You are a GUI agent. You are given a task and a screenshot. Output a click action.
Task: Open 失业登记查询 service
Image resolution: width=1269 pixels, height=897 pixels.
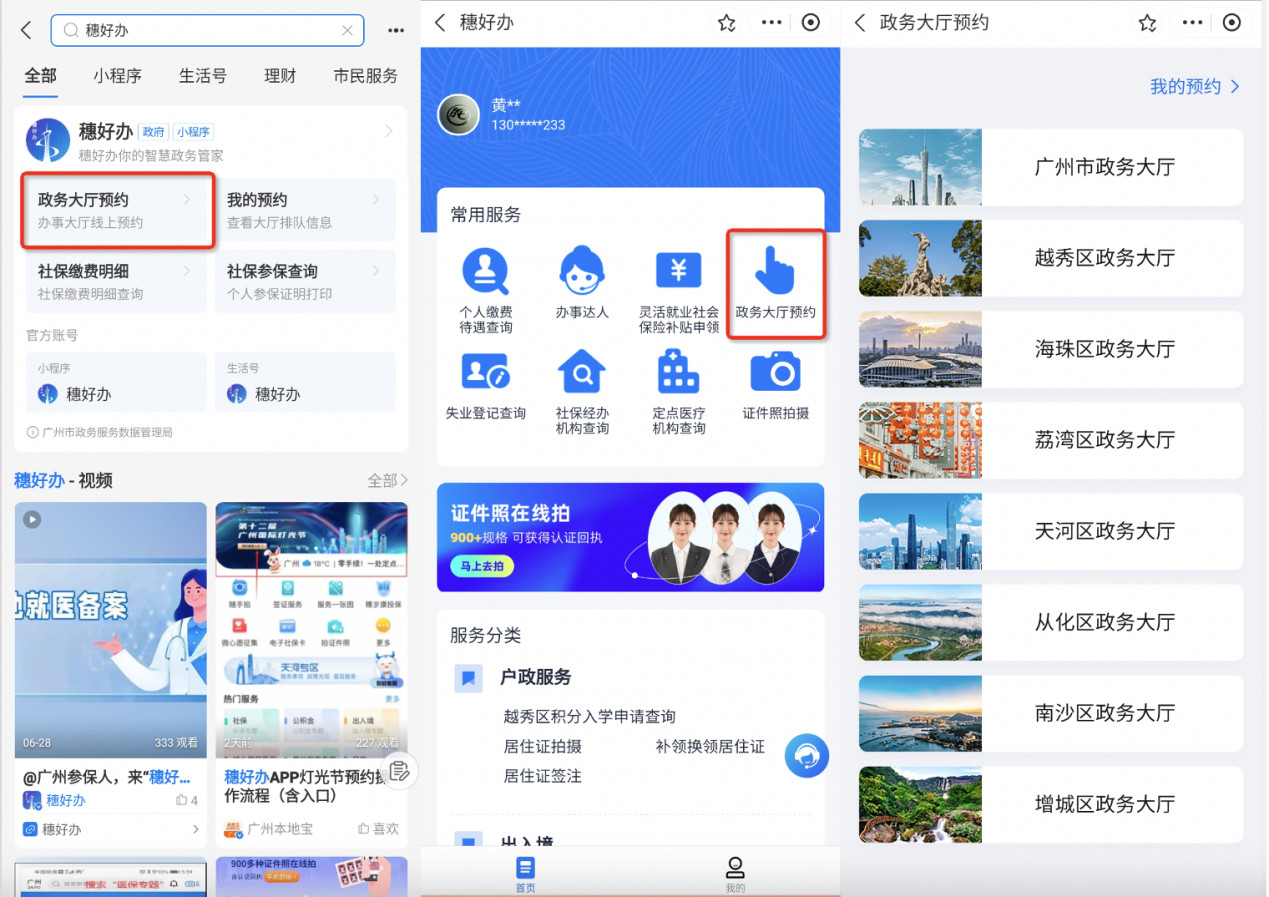486,385
